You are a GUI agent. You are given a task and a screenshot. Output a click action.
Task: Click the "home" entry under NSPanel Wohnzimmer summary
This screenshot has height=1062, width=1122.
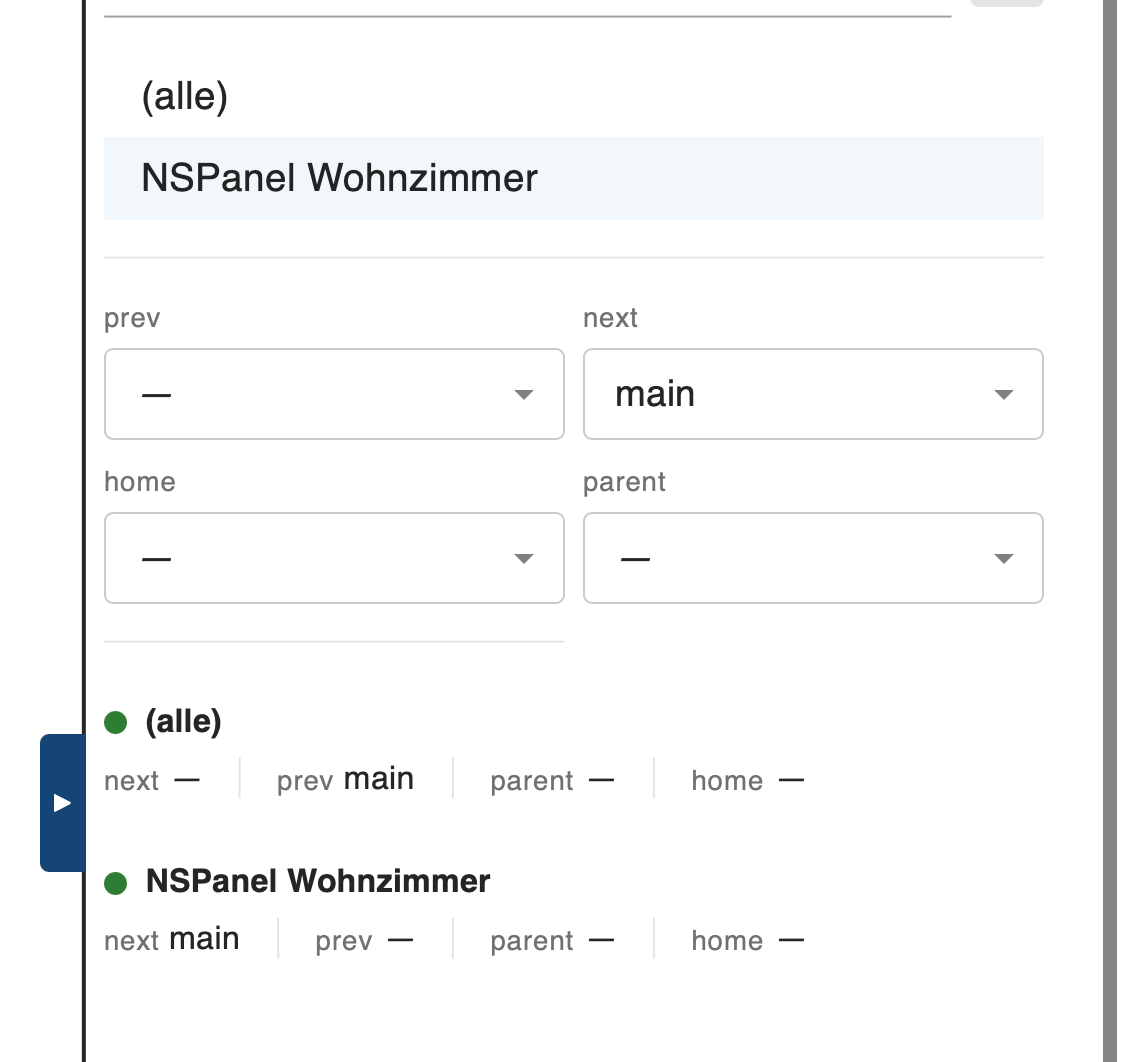747,940
